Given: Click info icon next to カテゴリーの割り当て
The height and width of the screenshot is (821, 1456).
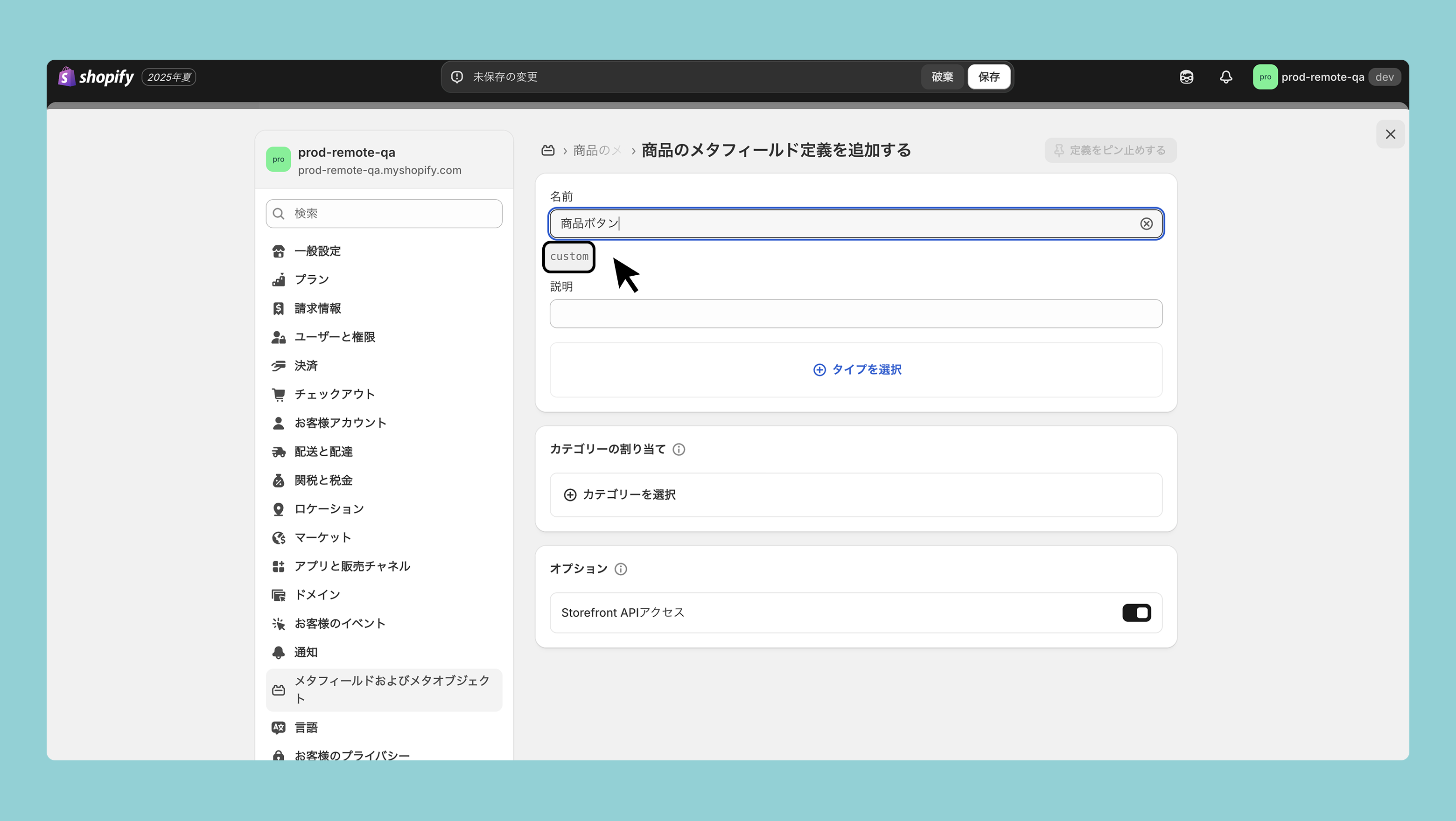Looking at the screenshot, I should click(679, 449).
